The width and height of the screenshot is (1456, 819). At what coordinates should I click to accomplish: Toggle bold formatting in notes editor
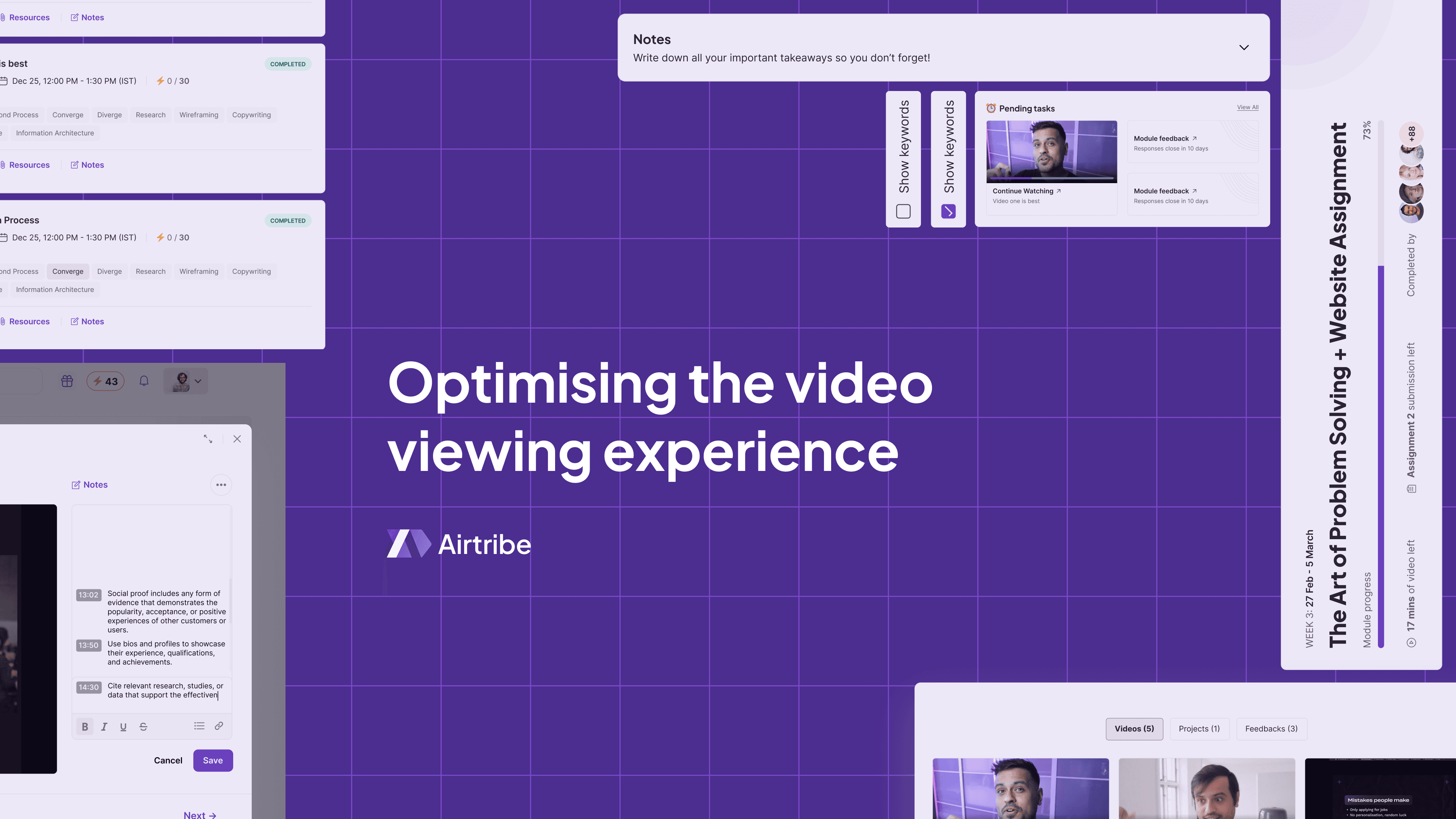pyautogui.click(x=85, y=727)
